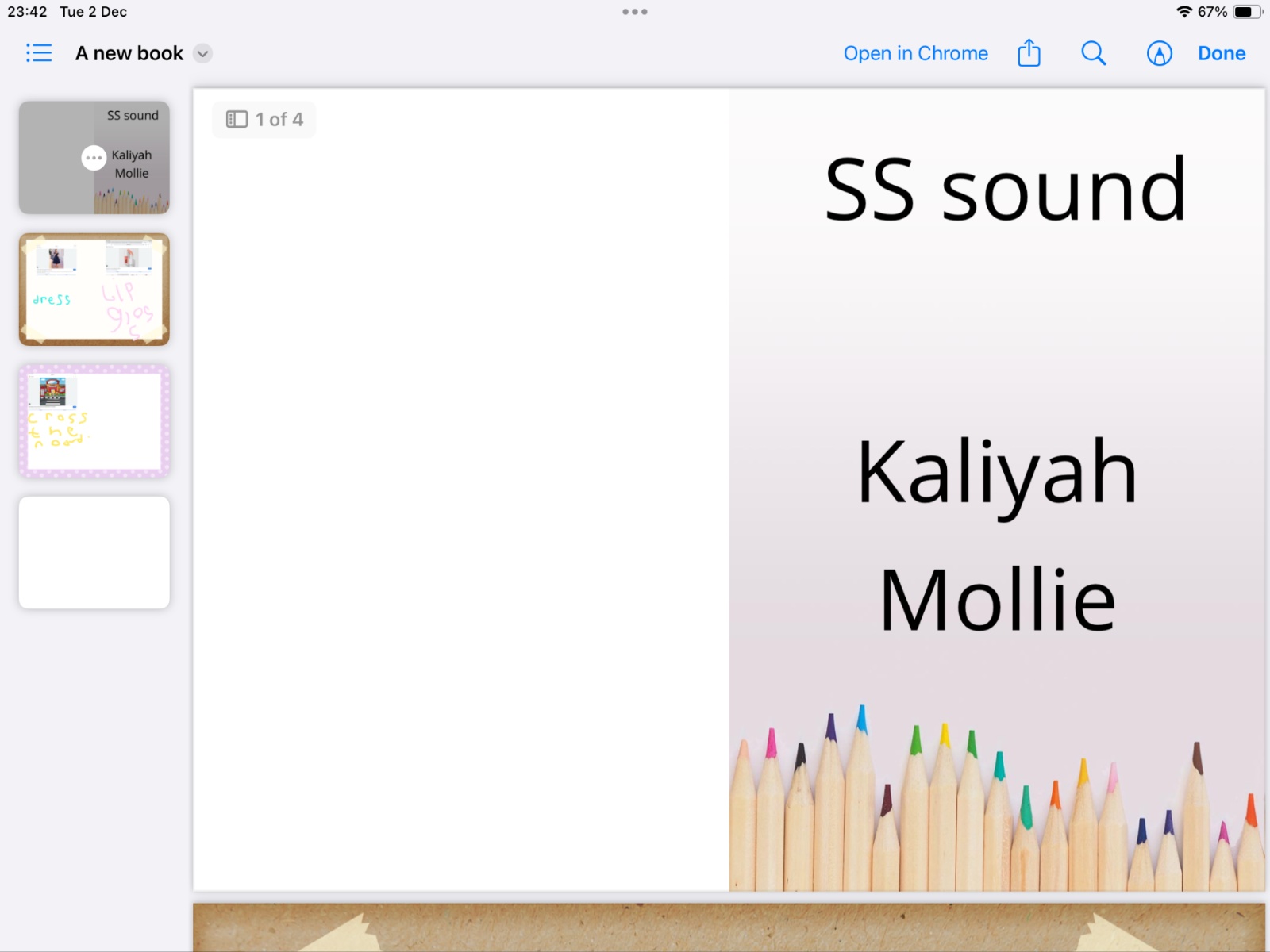This screenshot has height=952, width=1270.
Task: Open options on first page thumbnail
Action: pos(94,158)
